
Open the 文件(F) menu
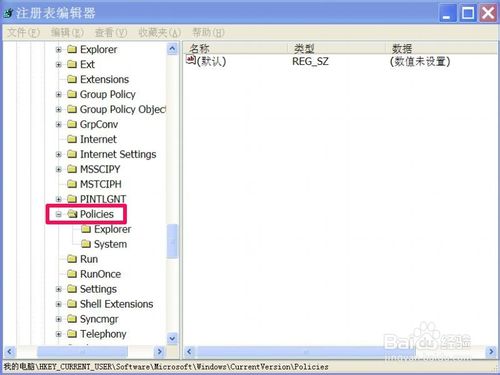coord(23,33)
